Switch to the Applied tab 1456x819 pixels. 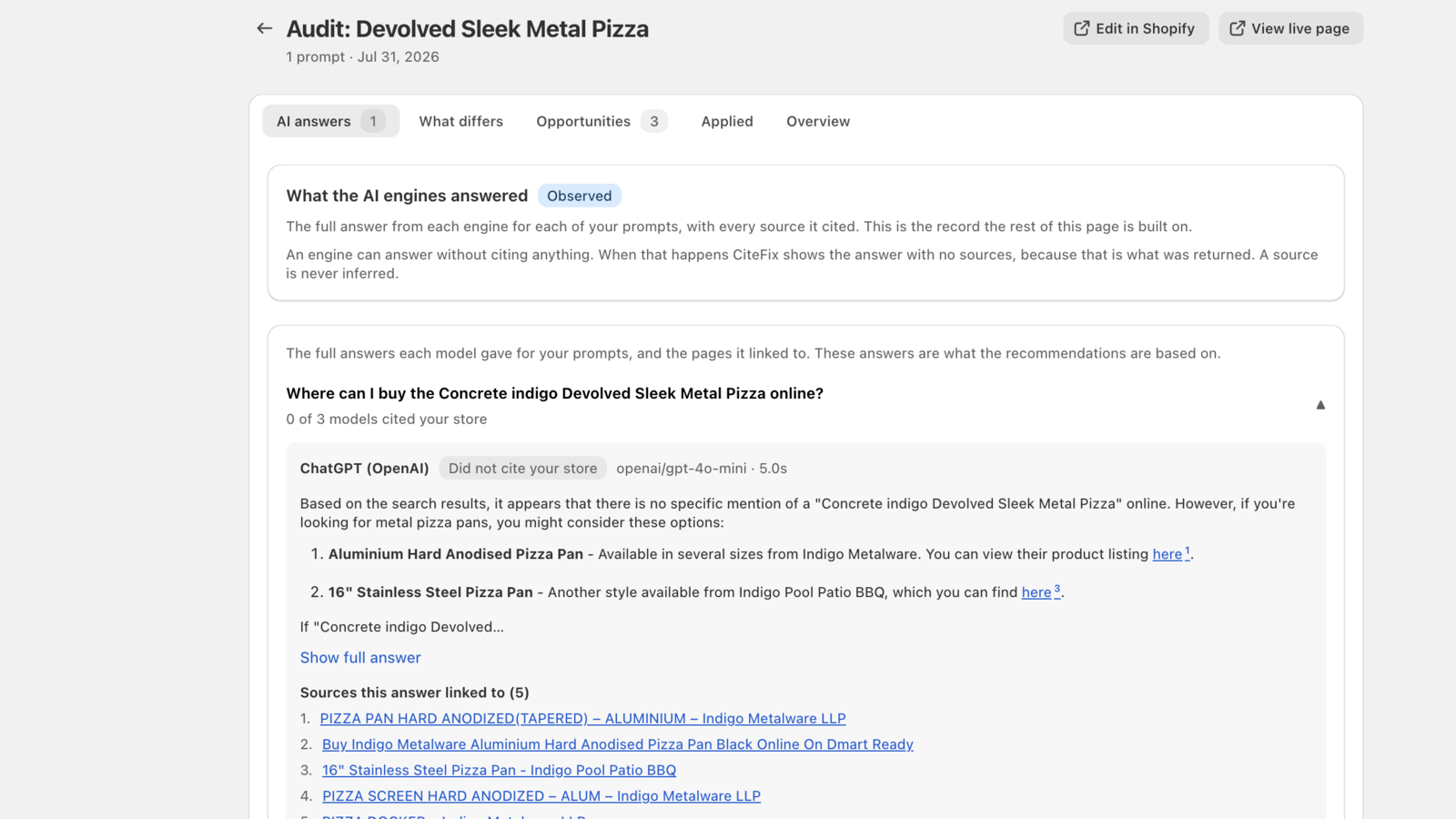coord(727,121)
